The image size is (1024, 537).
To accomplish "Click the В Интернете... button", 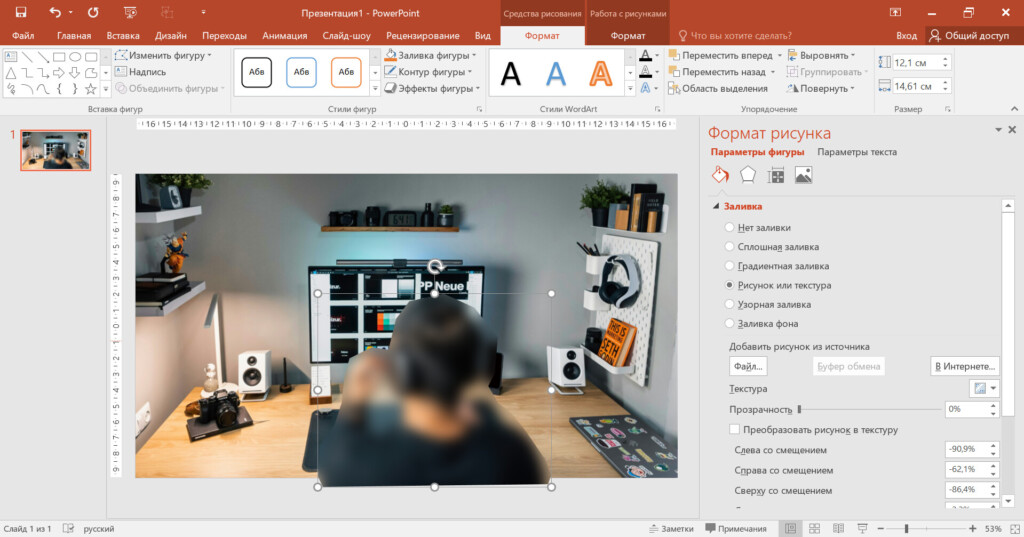I will pyautogui.click(x=965, y=366).
